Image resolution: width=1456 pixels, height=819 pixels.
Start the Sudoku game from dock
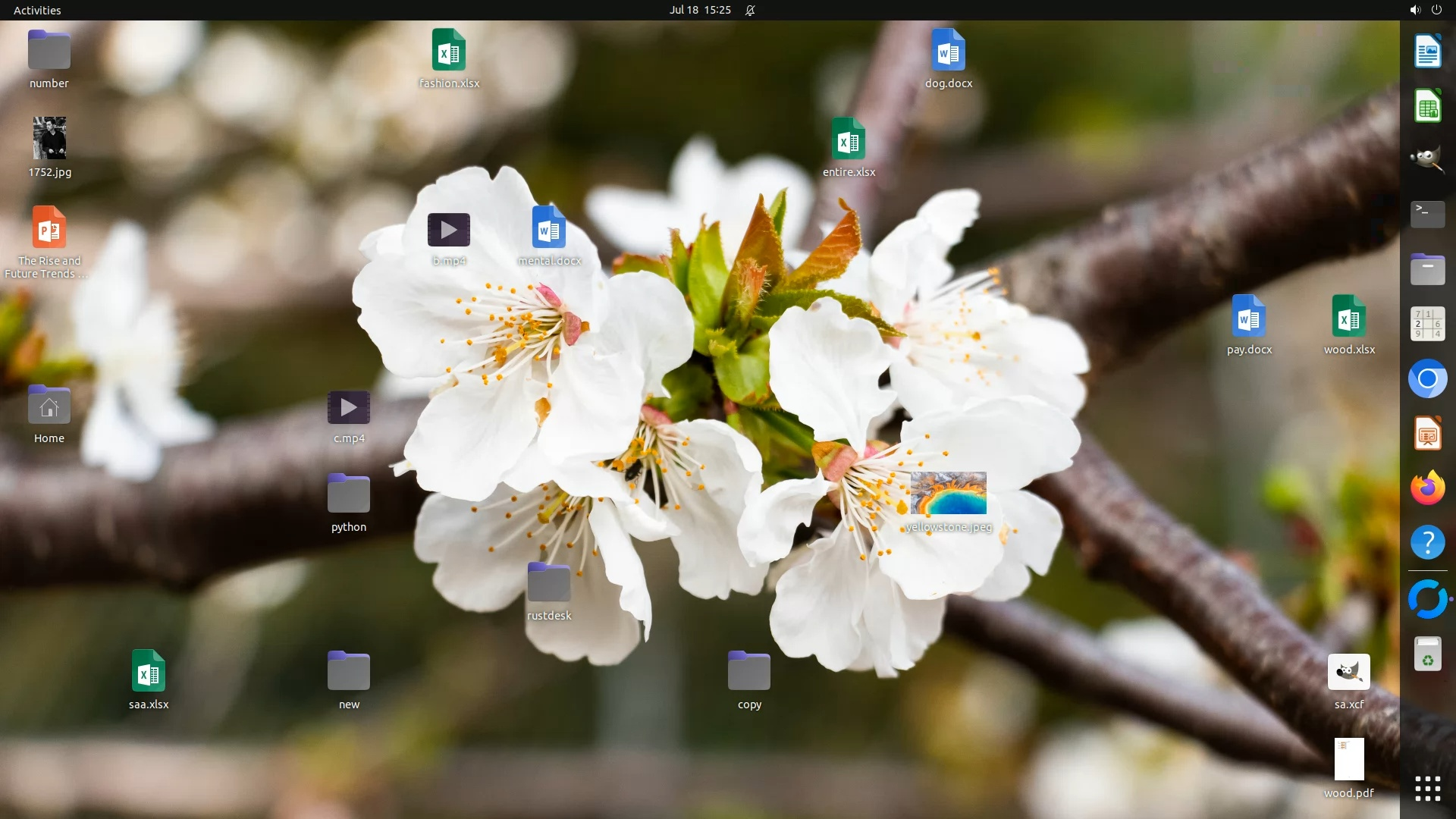tap(1427, 324)
